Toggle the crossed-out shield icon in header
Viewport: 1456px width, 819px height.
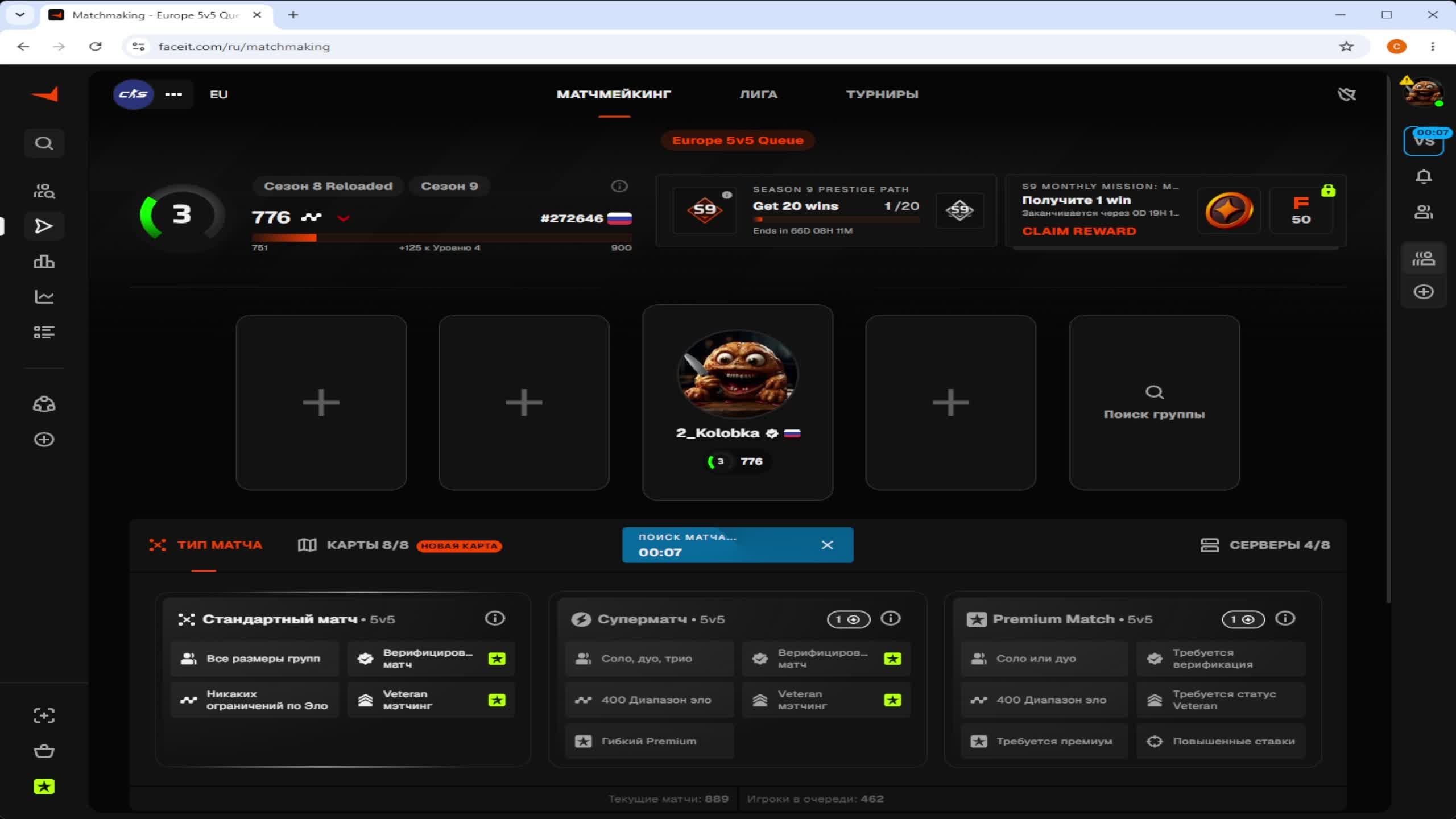[1346, 94]
